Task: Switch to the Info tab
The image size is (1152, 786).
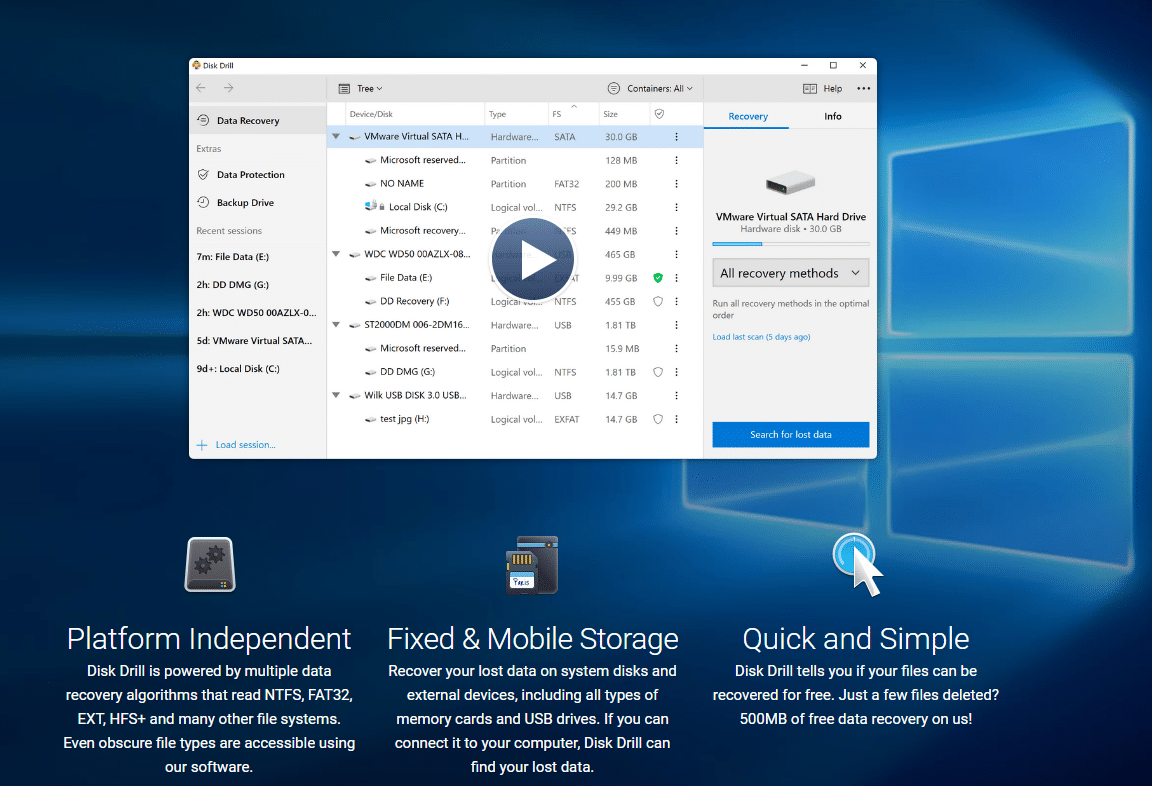Action: coord(832,116)
